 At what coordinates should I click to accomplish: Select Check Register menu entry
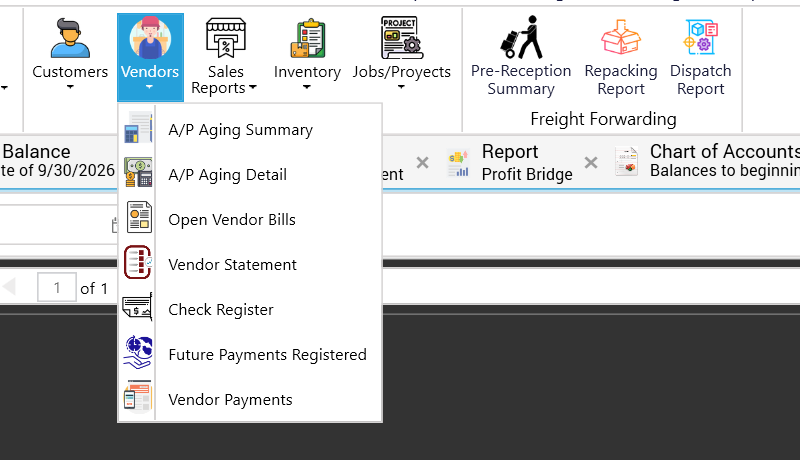(250, 310)
